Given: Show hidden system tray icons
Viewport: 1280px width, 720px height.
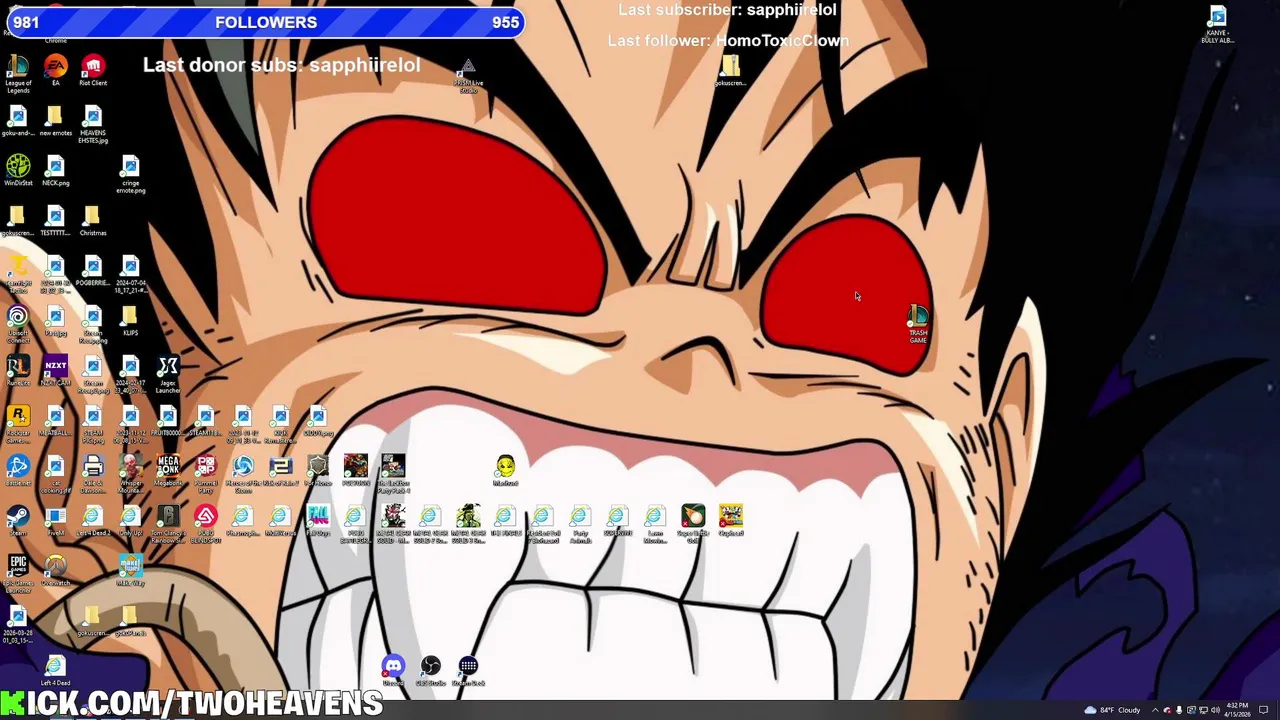Looking at the screenshot, I should (x=1155, y=710).
